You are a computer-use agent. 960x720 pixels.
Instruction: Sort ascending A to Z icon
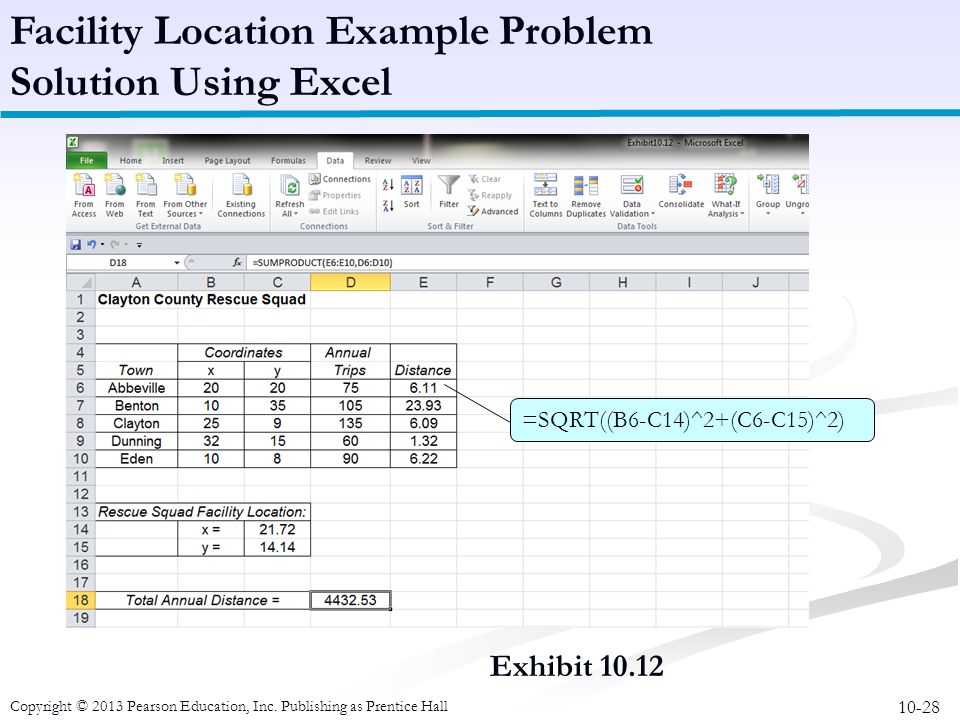tap(388, 184)
